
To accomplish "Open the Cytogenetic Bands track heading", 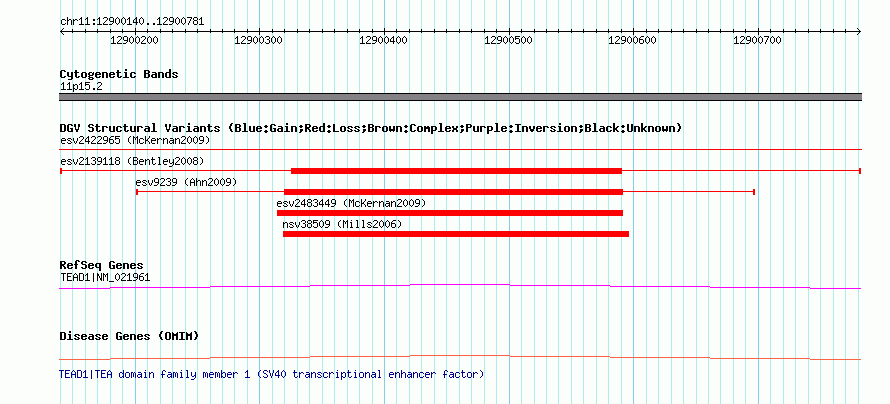I will coord(119,74).
